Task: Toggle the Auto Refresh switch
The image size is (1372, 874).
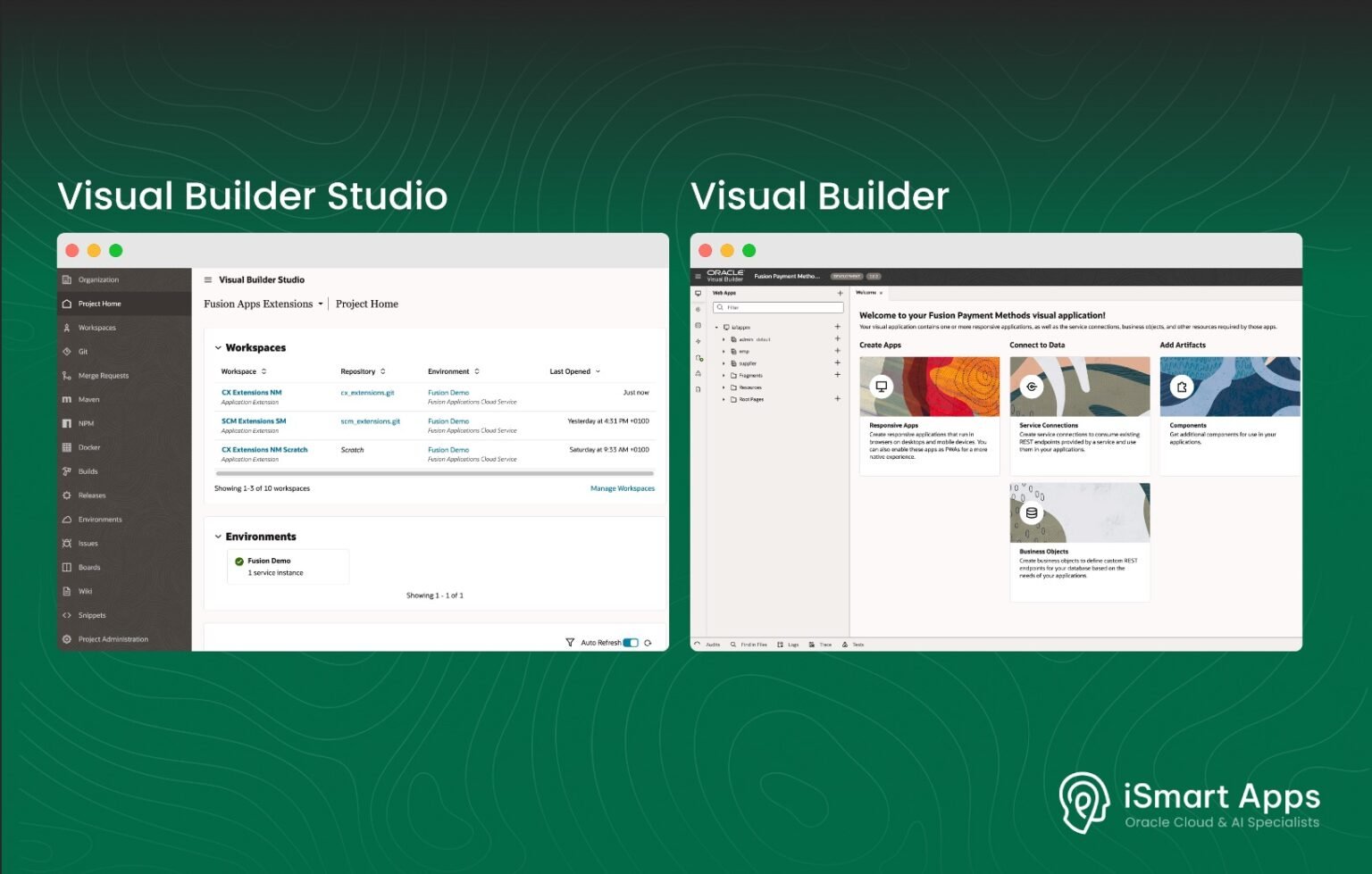Action: pyautogui.click(x=631, y=643)
